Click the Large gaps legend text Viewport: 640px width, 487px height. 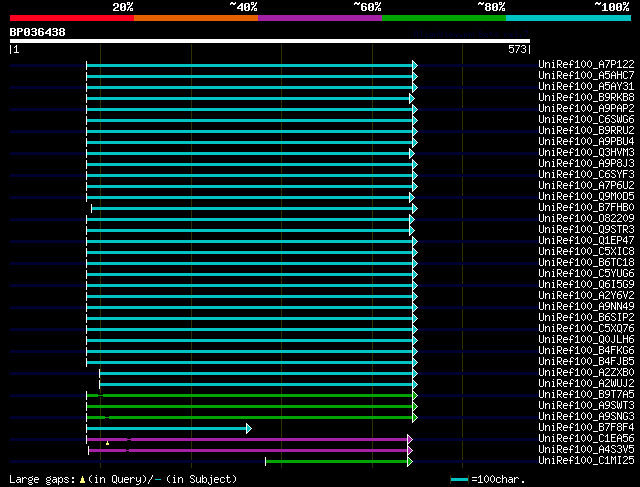click(42, 479)
